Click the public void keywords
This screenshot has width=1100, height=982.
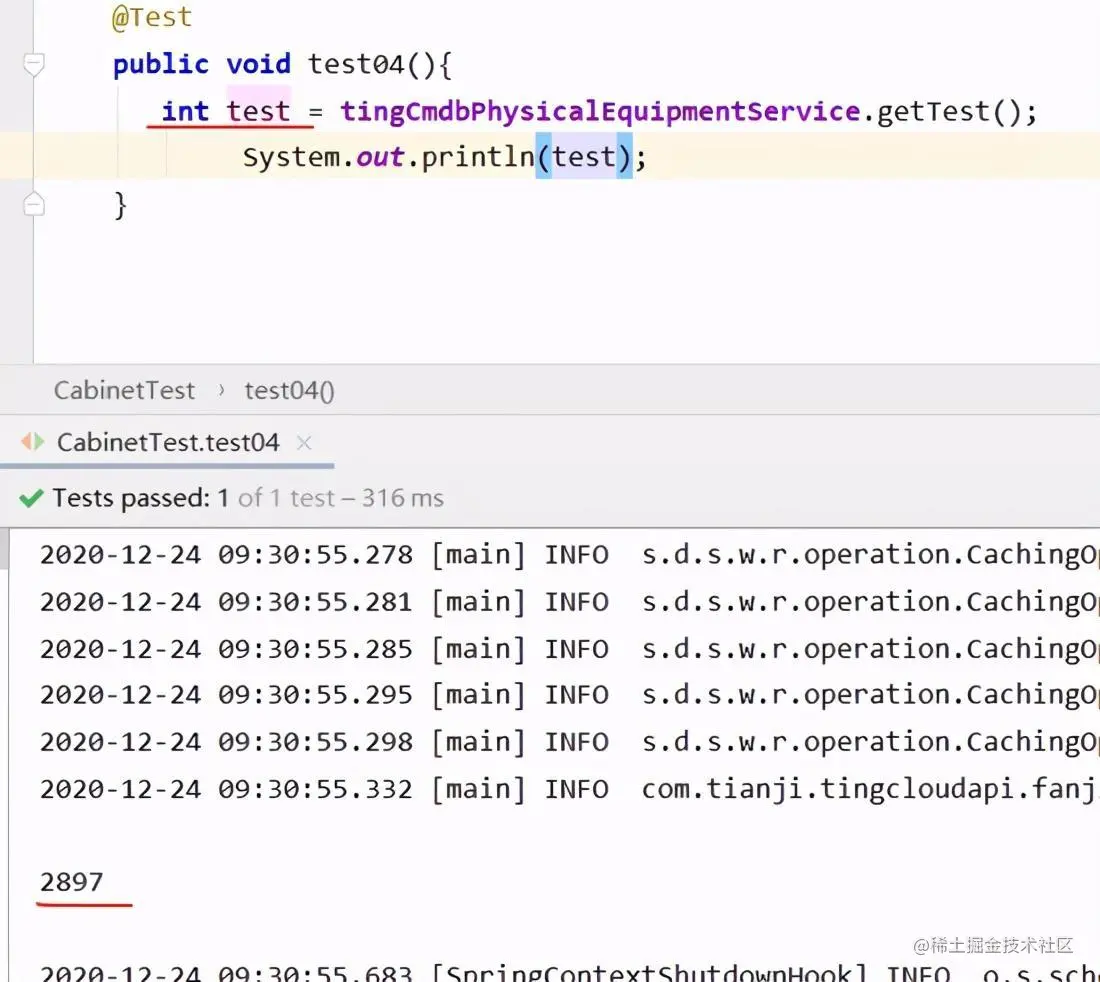coord(201,65)
